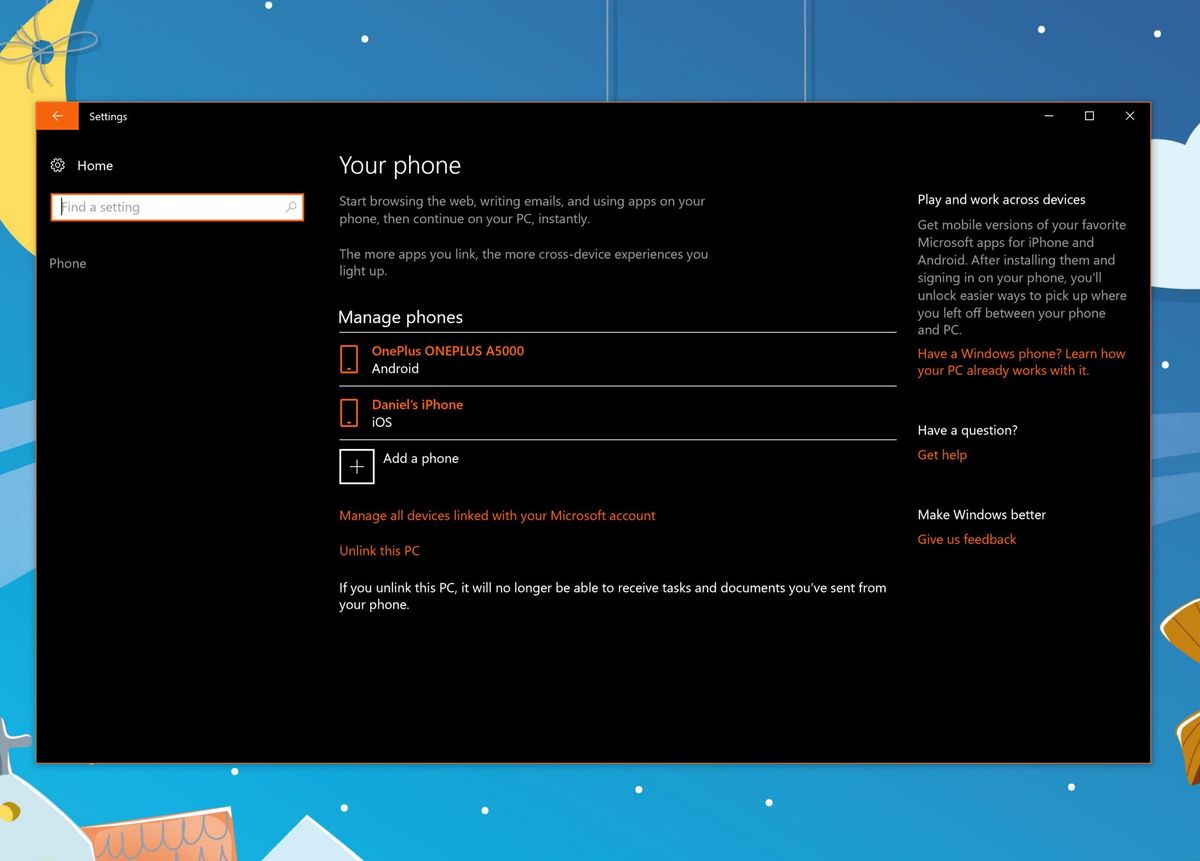Open the Android device OnePlus ONEPLUS A5000
The height and width of the screenshot is (861, 1200).
click(448, 351)
